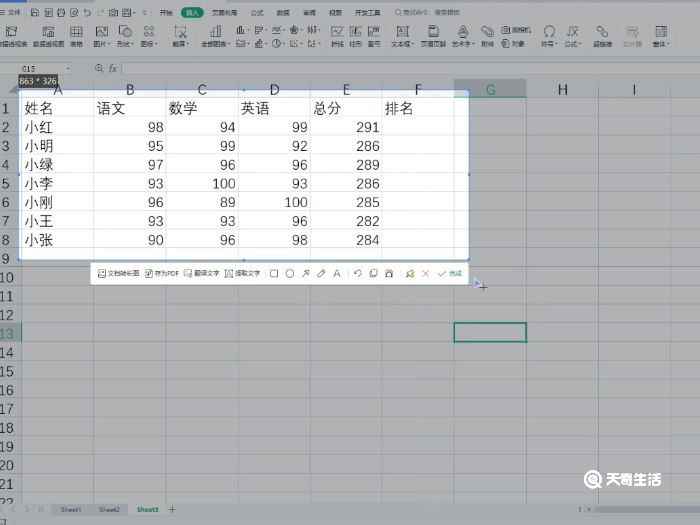Open the 符号 symbol dropdown

549,36
